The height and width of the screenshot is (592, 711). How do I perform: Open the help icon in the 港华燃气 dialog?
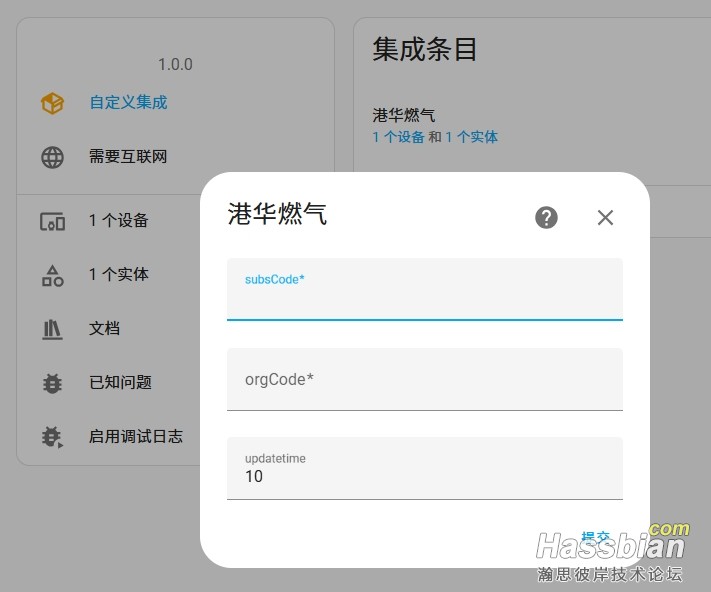click(546, 218)
